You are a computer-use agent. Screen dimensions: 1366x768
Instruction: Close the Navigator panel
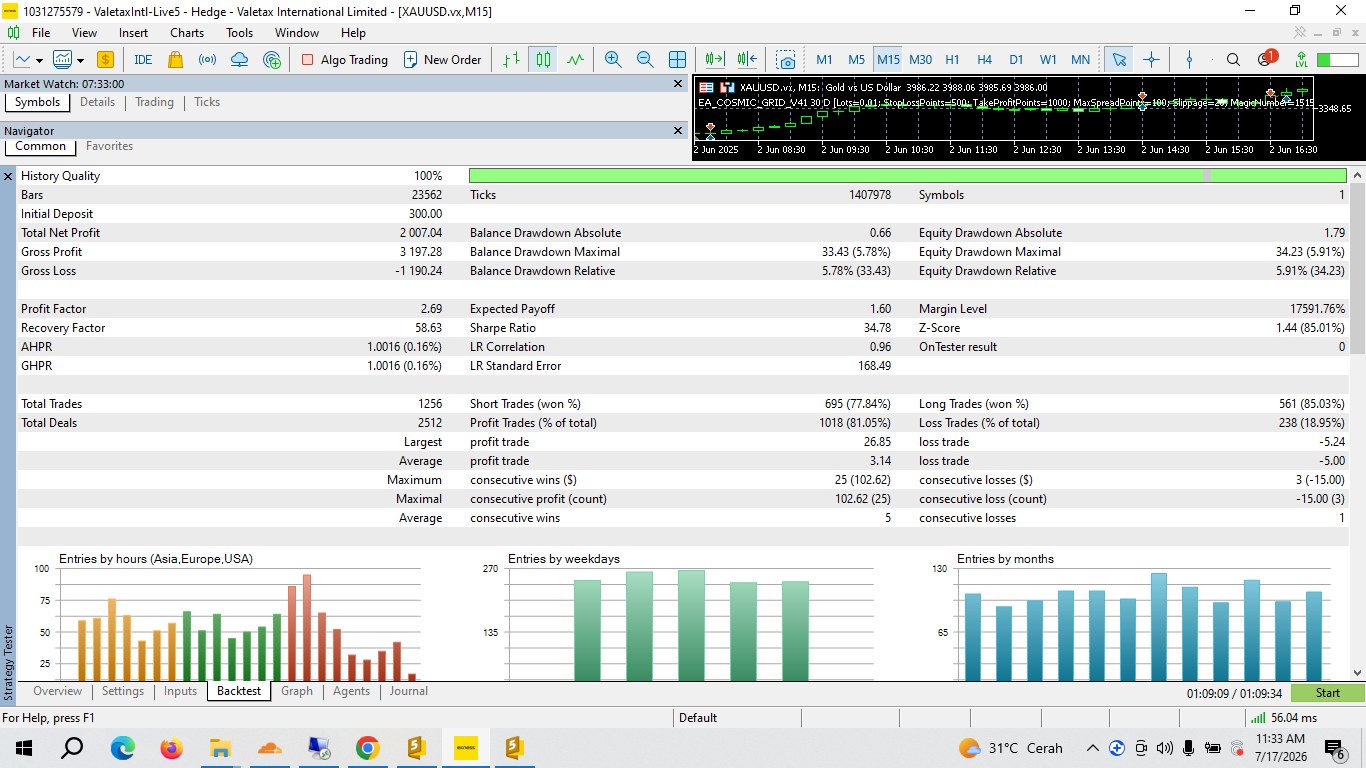pos(678,131)
